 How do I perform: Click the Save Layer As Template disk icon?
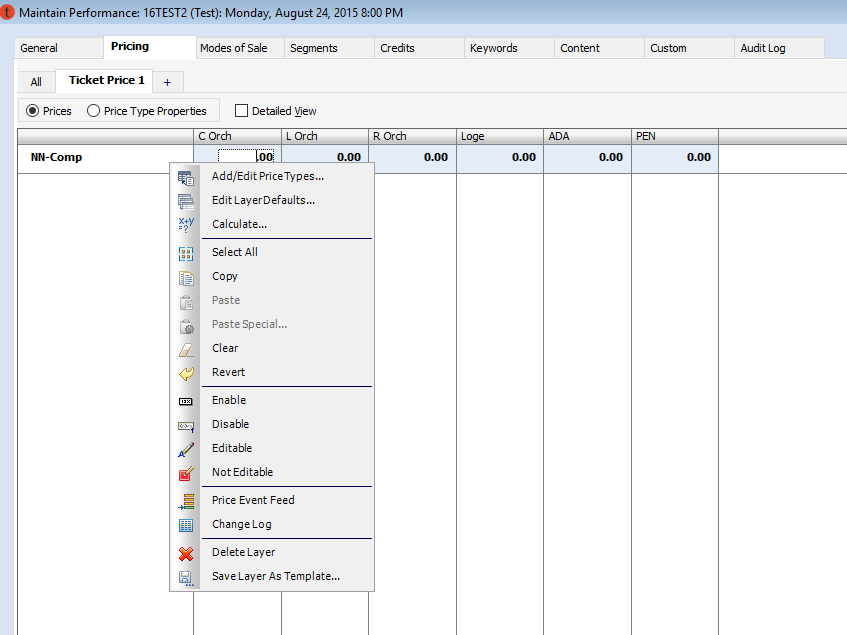[186, 578]
